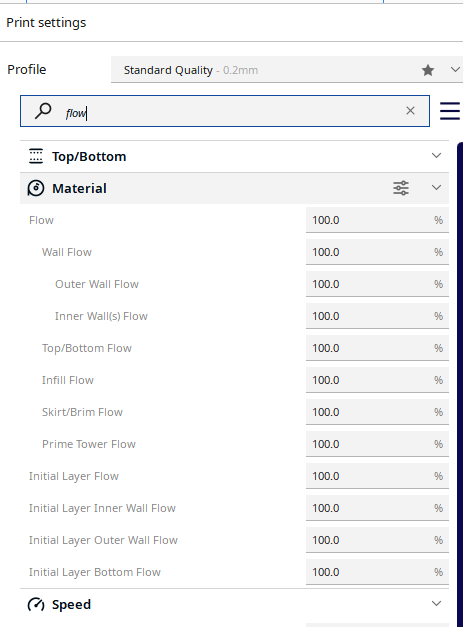
Task: Clear the flow search text
Action: 410,111
